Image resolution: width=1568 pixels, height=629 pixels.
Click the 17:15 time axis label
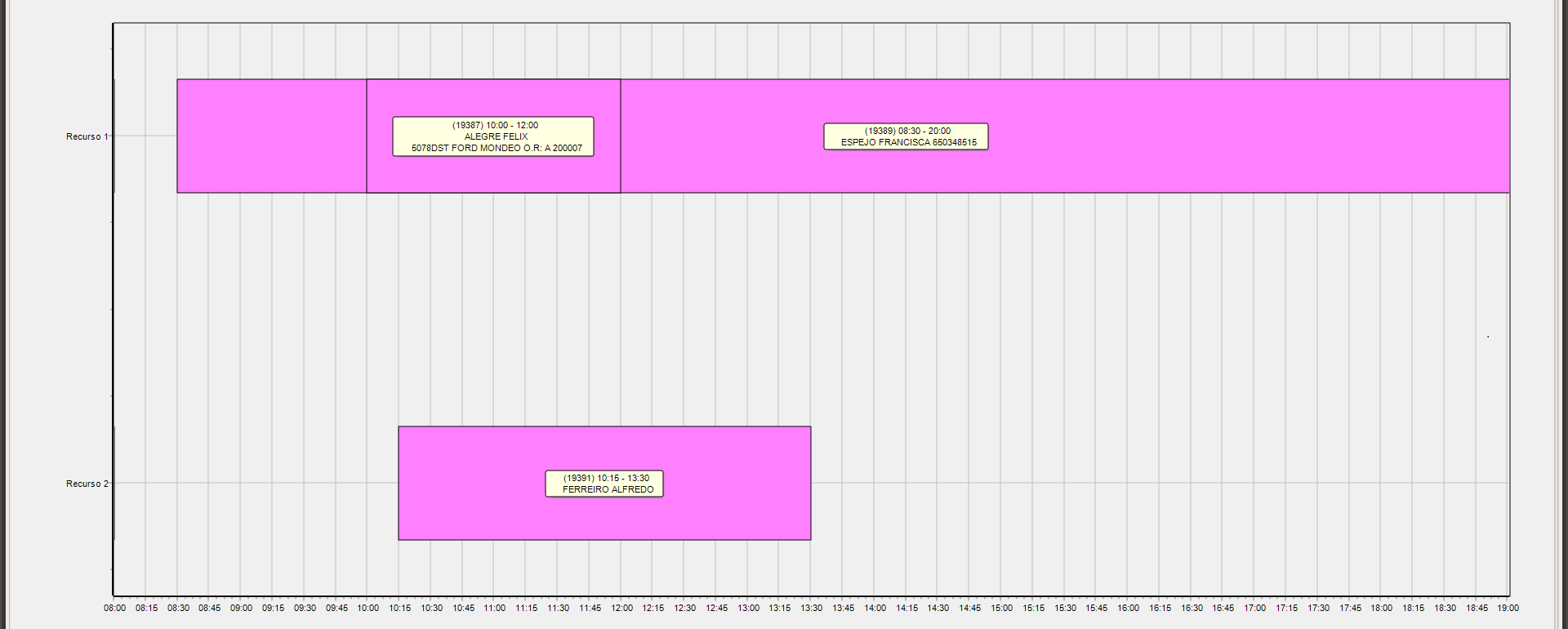pos(1286,608)
